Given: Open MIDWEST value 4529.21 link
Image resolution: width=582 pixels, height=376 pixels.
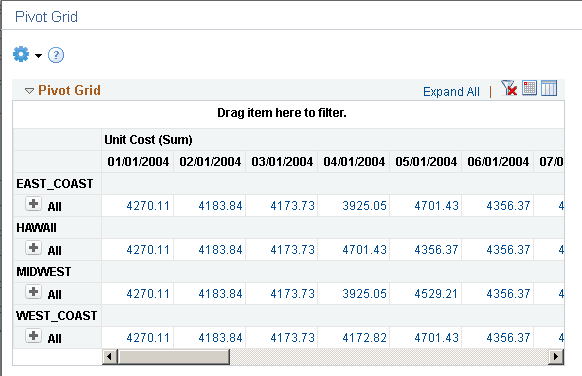Looking at the screenshot, I should 436,294.
